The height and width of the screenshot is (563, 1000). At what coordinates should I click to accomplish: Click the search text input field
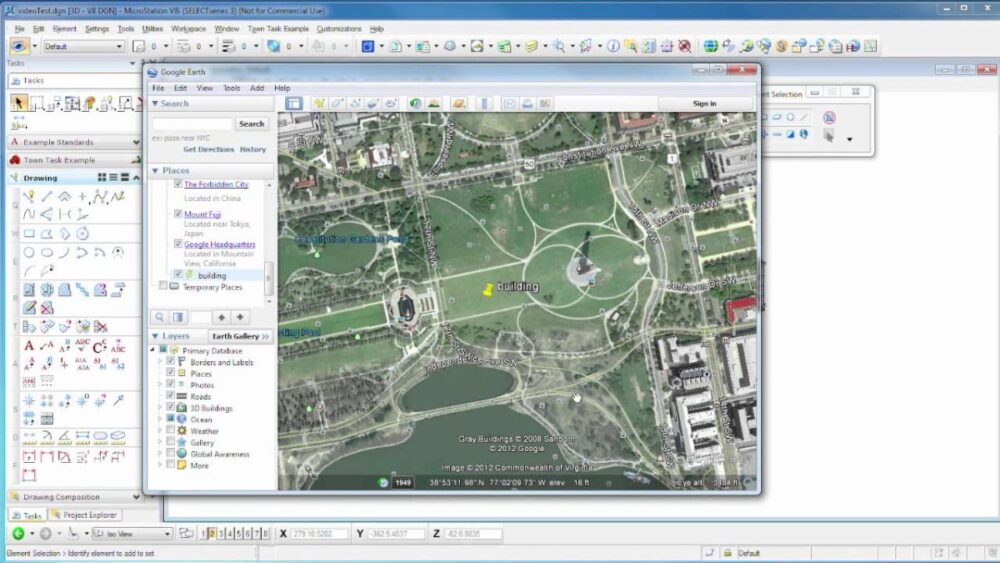click(x=191, y=124)
